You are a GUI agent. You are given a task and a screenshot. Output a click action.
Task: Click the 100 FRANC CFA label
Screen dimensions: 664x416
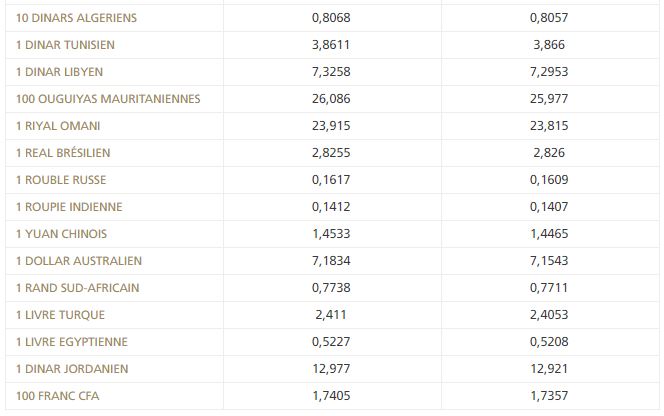tap(58, 396)
